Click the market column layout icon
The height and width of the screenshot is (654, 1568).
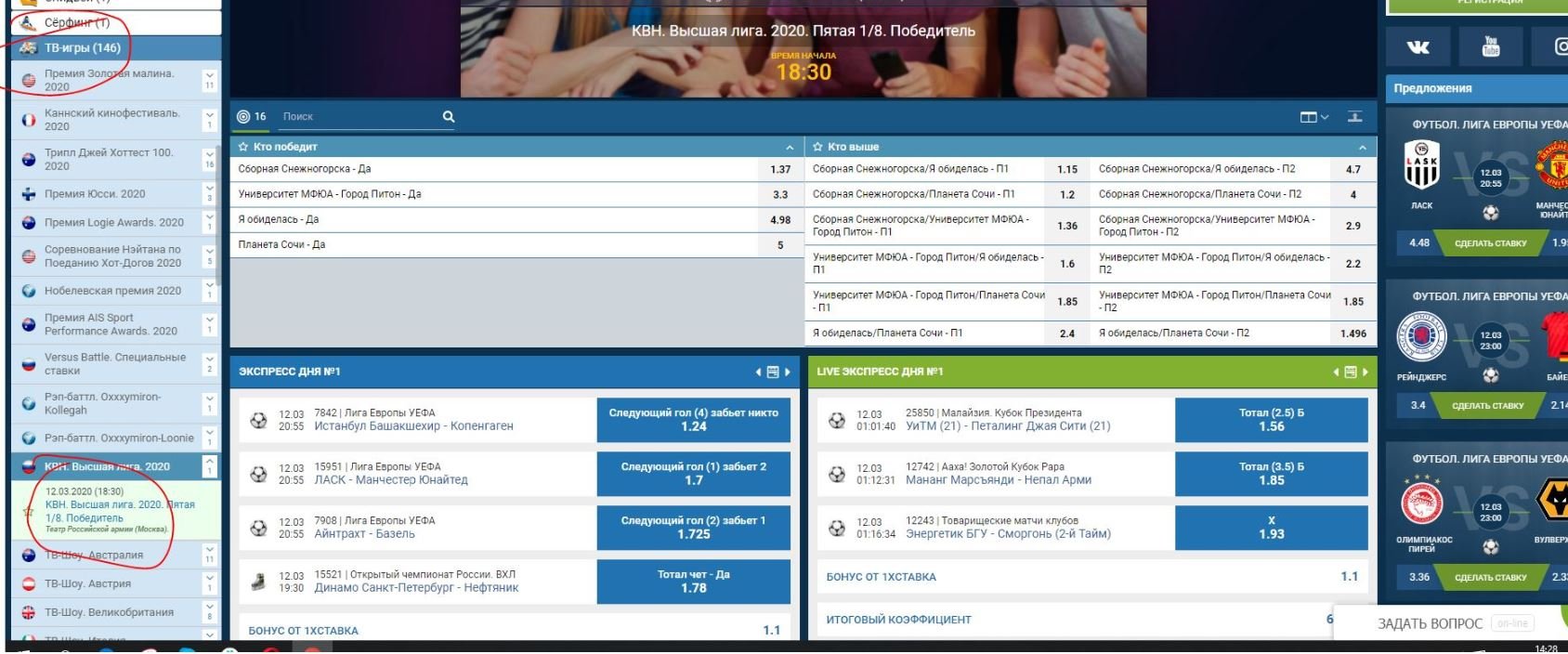pyautogui.click(x=1309, y=117)
